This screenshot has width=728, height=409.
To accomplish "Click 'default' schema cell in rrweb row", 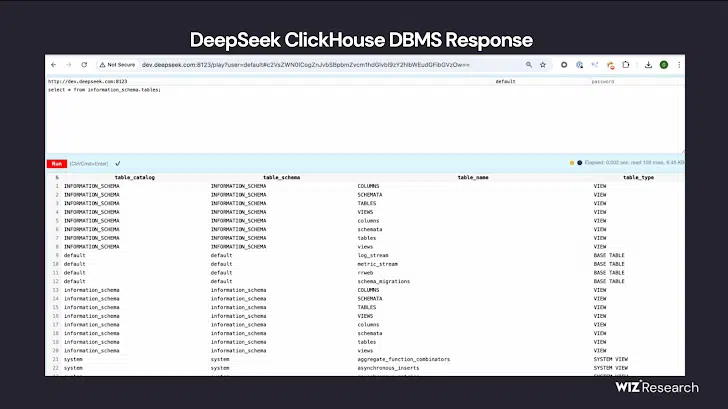I will 221,273.
